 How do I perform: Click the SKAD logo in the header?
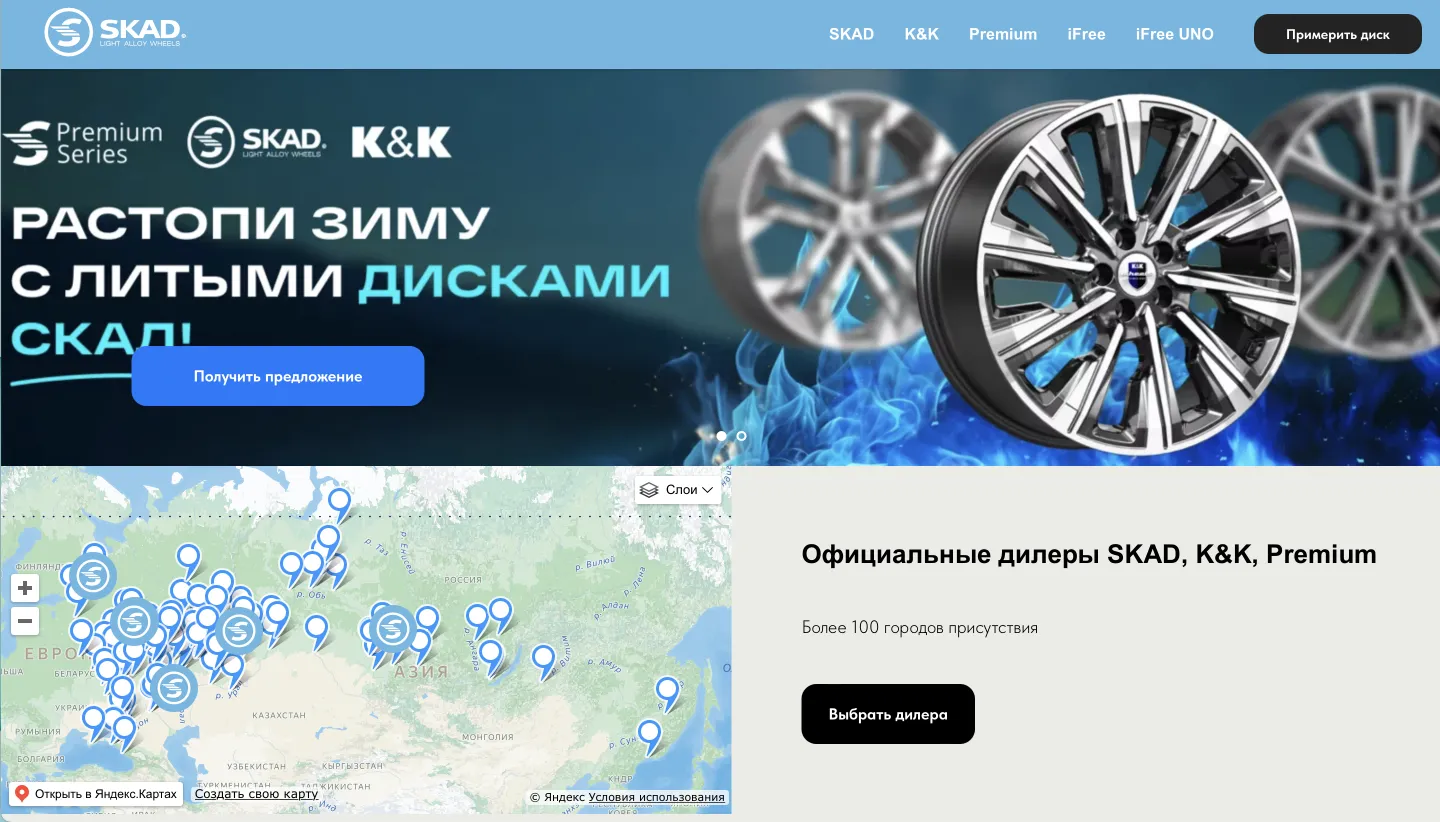pos(115,33)
